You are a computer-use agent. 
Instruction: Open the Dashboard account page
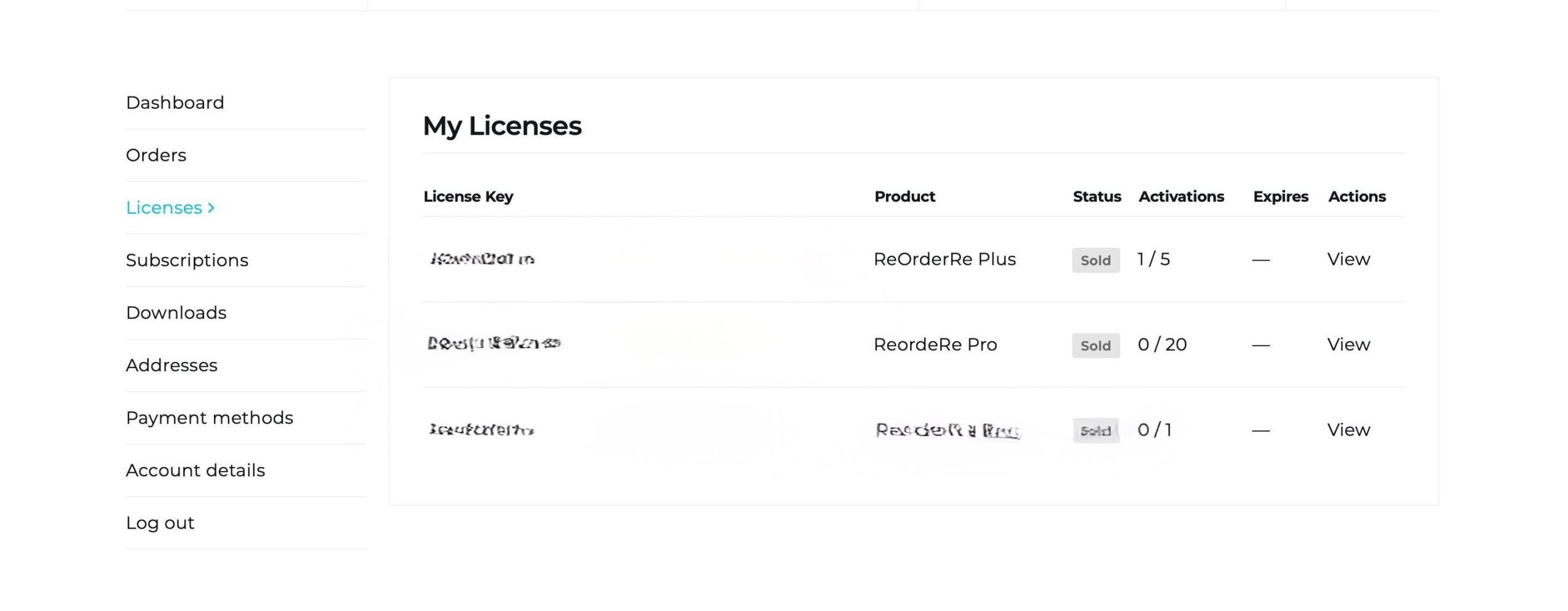coord(175,103)
